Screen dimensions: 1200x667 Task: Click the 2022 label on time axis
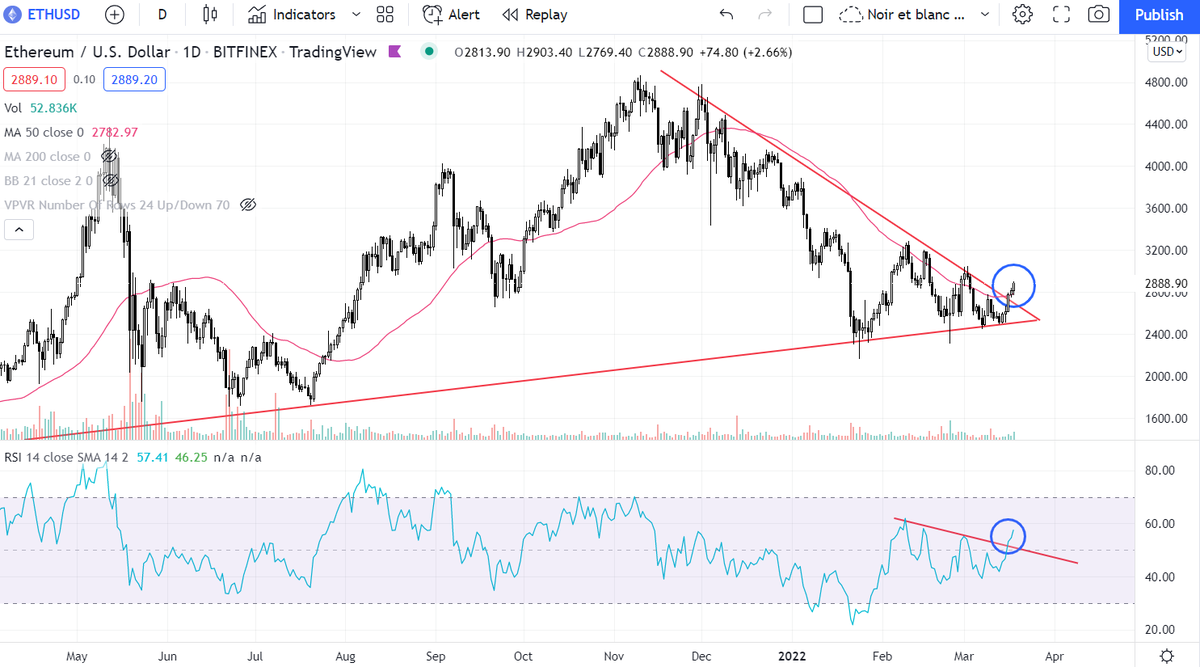tap(791, 656)
